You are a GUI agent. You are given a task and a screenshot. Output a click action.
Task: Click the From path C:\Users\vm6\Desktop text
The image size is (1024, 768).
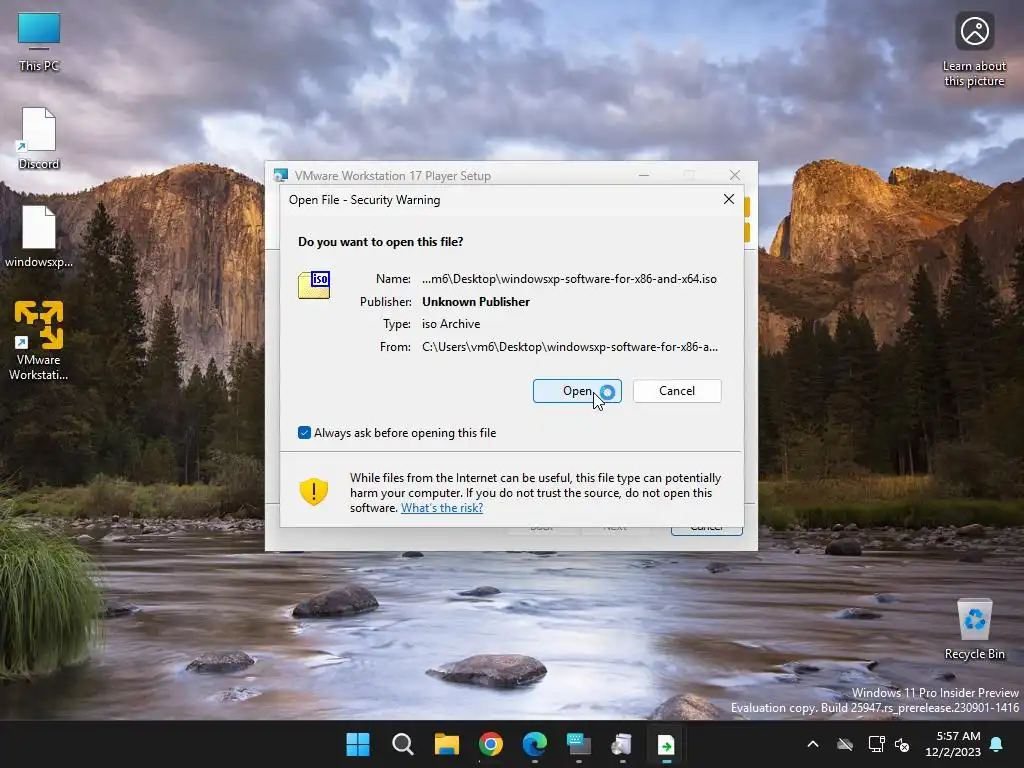pyautogui.click(x=569, y=347)
